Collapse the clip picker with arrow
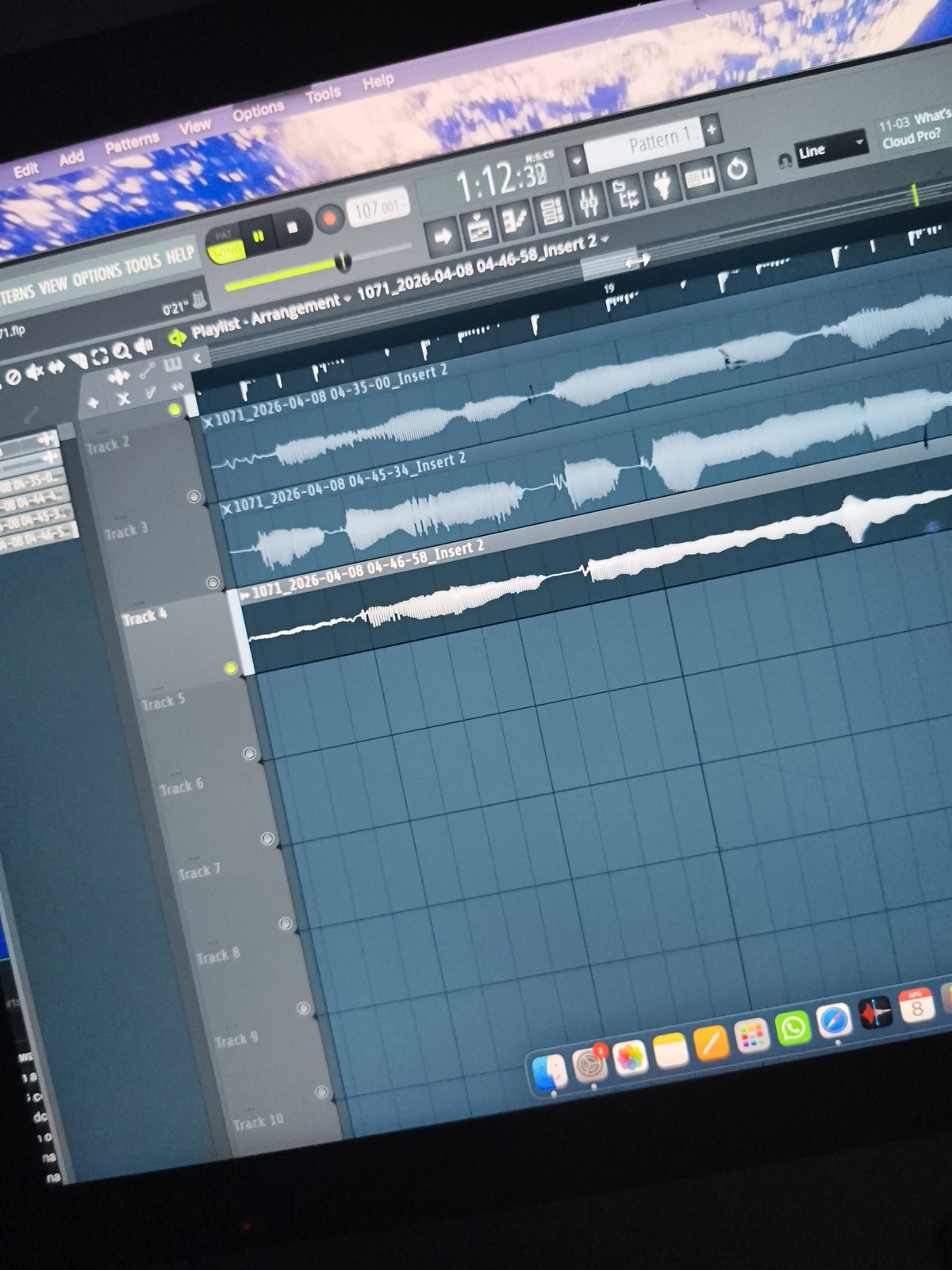Screen dimensions: 952x1270 pyautogui.click(x=198, y=358)
